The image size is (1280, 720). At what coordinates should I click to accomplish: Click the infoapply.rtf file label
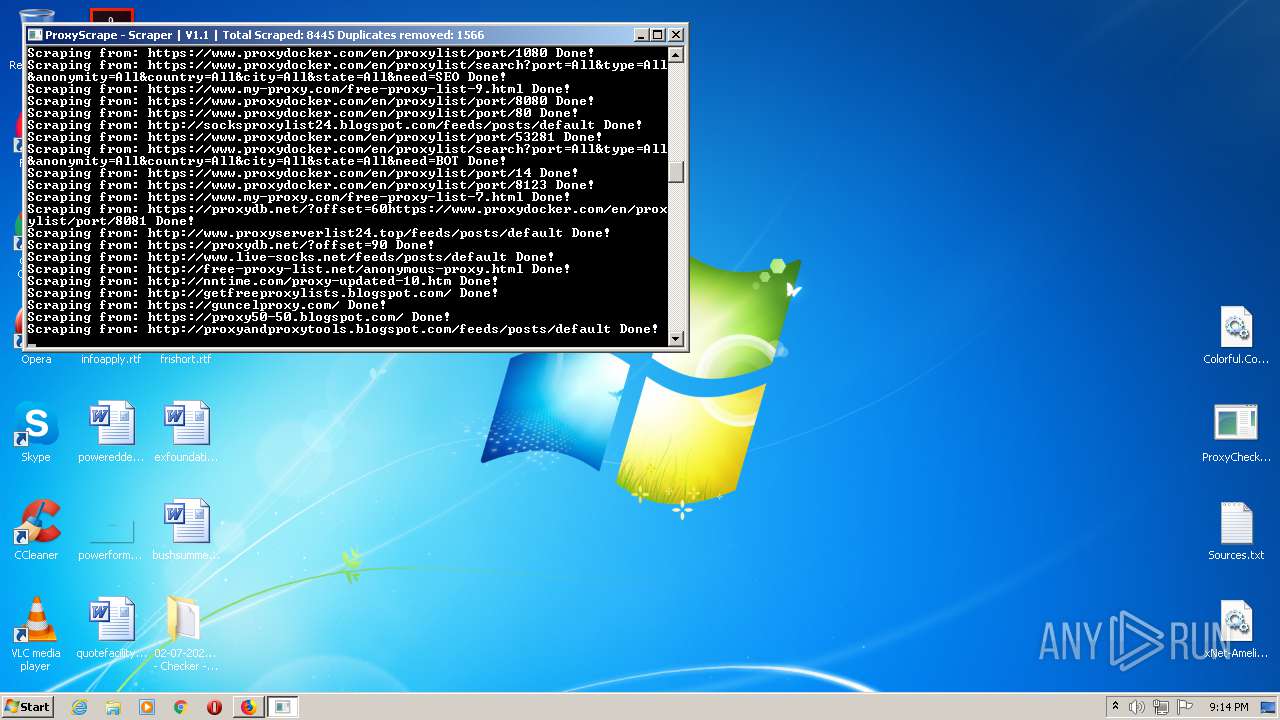[x=111, y=359]
